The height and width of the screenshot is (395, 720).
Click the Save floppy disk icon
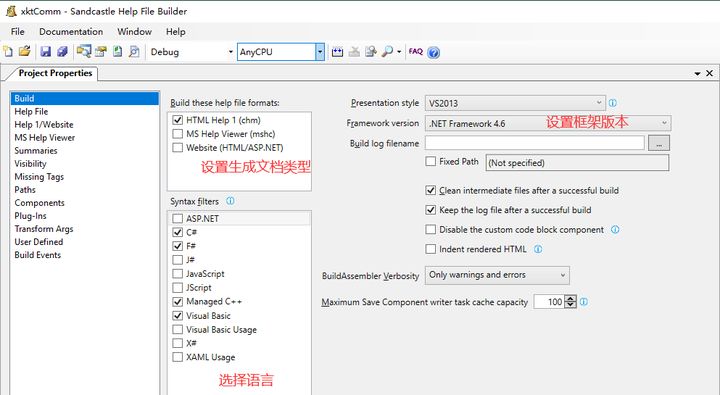(45, 51)
